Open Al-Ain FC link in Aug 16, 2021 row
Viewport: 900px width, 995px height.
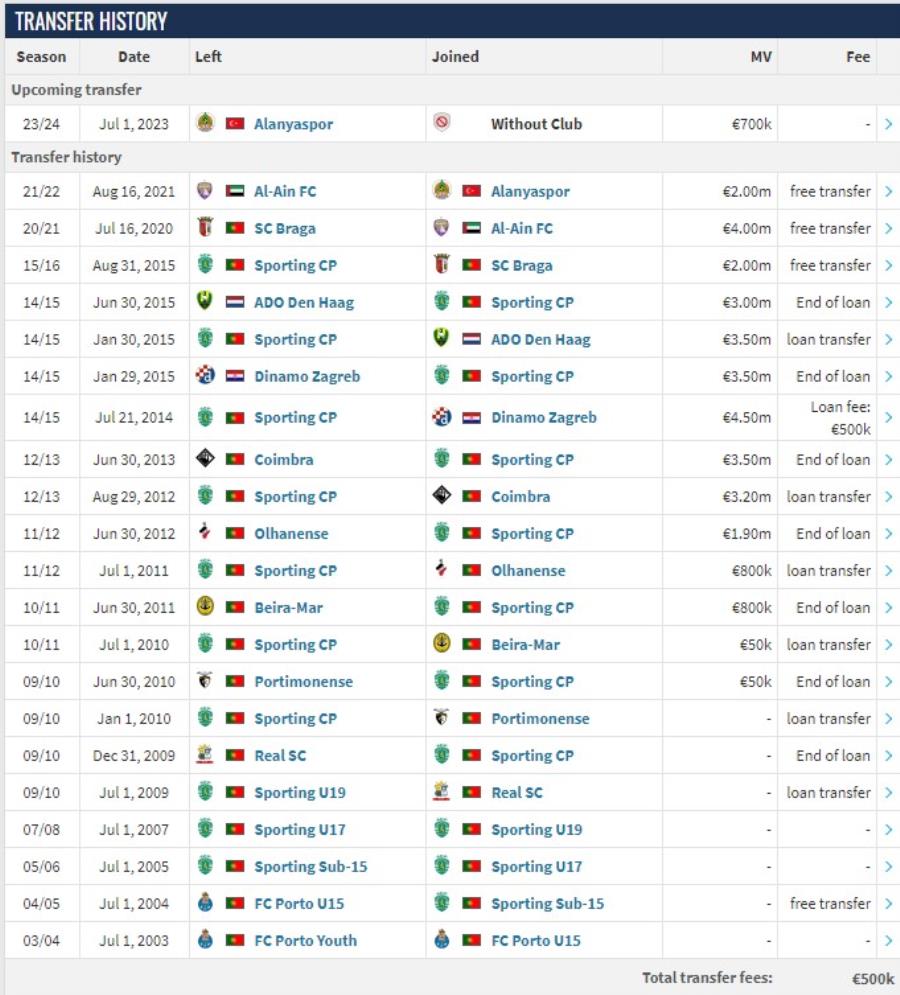[x=285, y=191]
